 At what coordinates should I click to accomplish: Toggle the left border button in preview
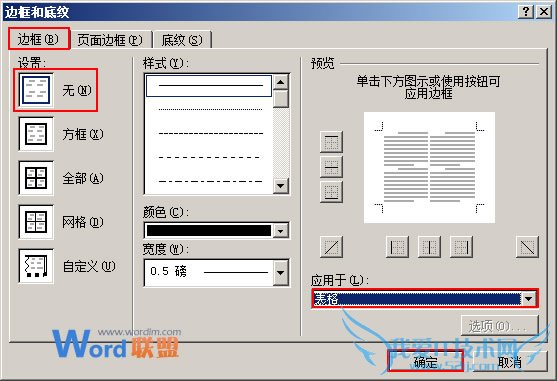click(397, 247)
